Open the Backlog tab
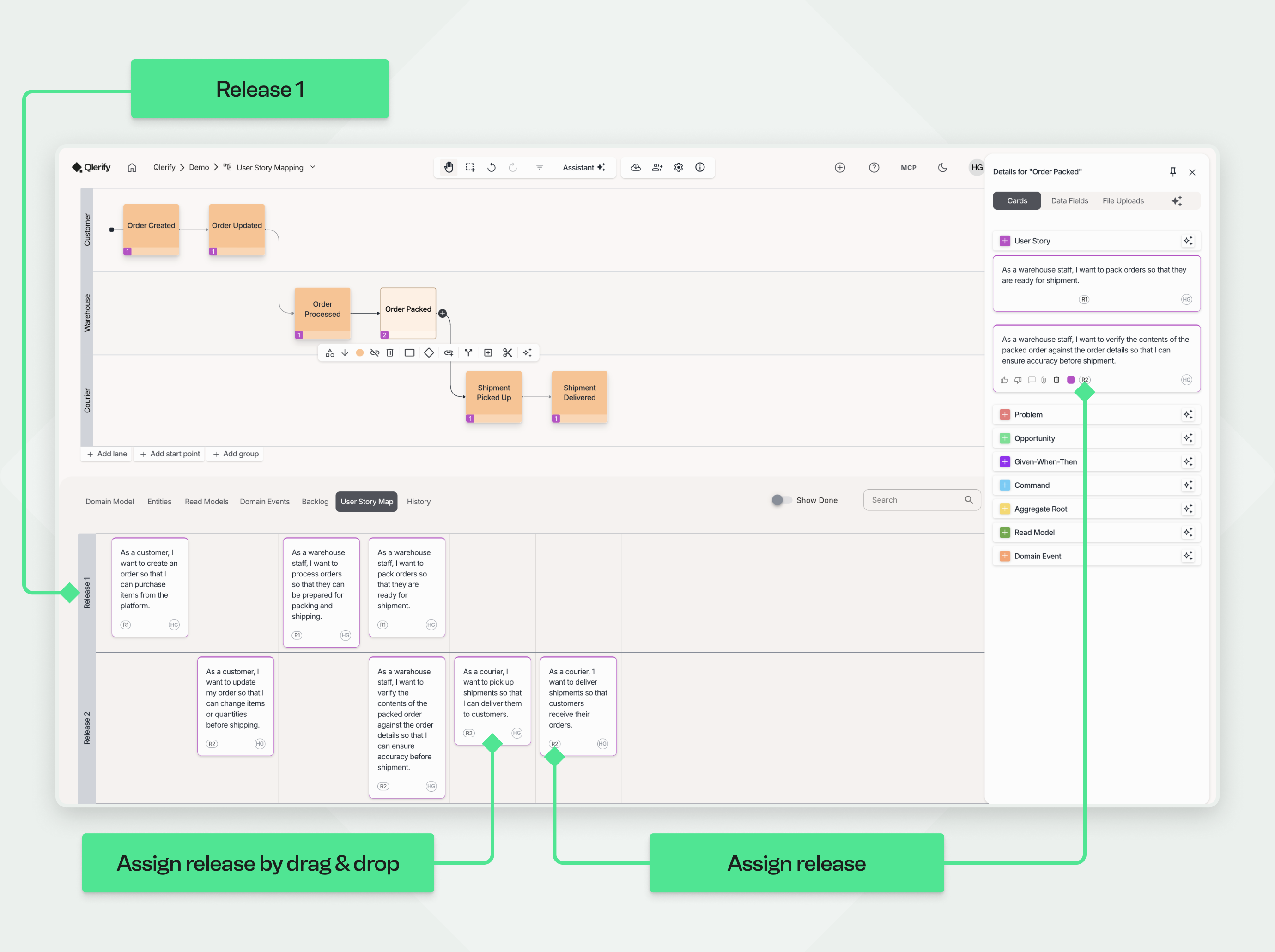1275x952 pixels. [x=315, y=501]
